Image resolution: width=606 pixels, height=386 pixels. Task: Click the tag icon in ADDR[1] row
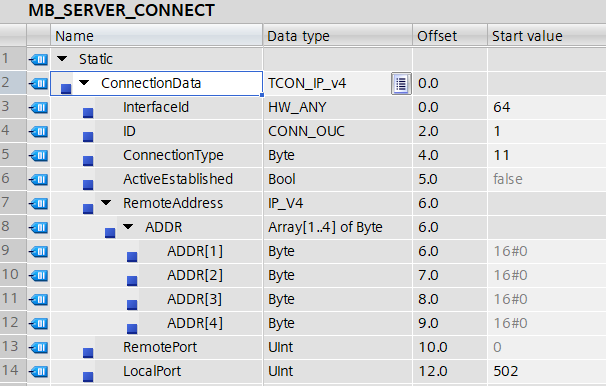pyautogui.click(x=38, y=251)
